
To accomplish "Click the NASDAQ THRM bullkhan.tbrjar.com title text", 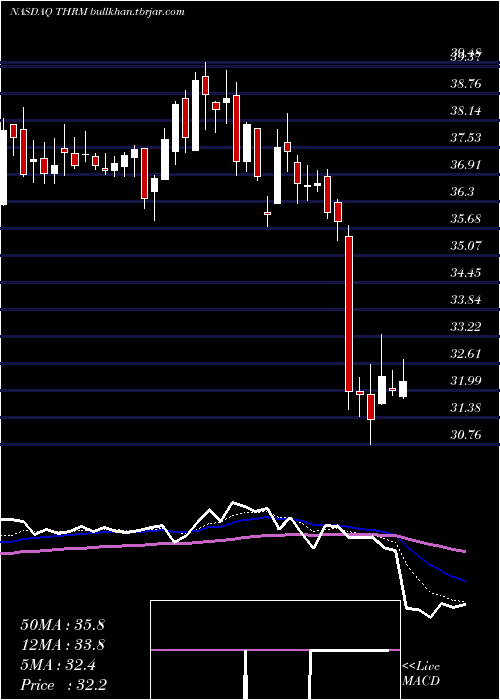I will 97,12.
